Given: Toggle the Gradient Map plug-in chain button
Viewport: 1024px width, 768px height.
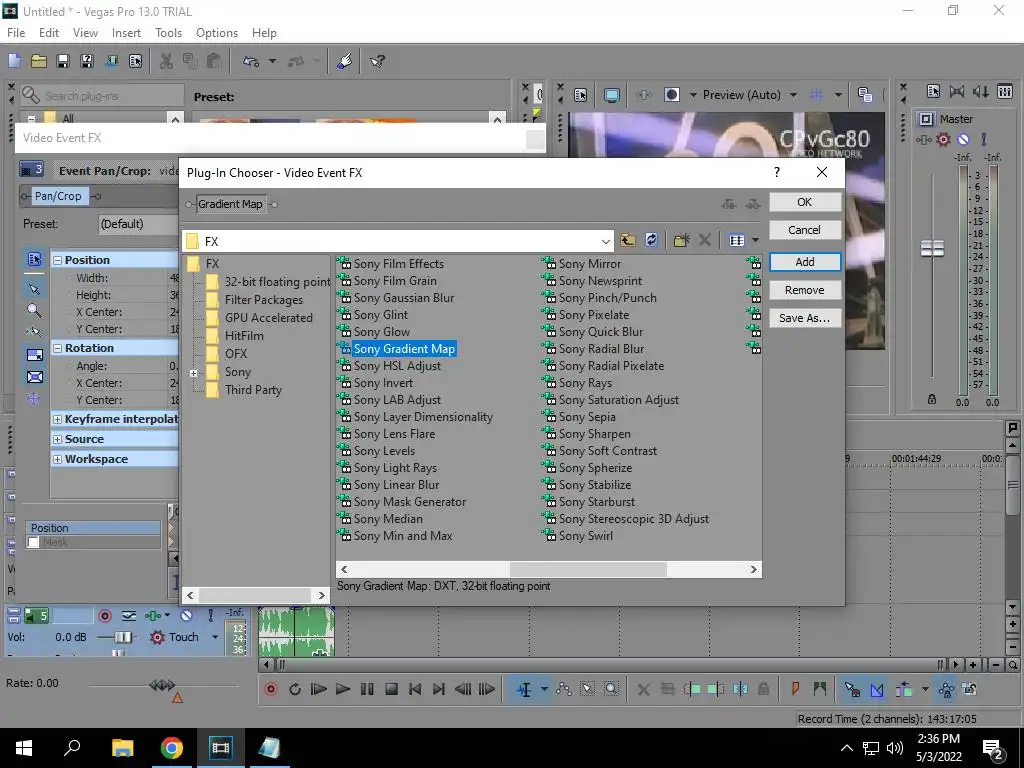Looking at the screenshot, I should point(231,204).
